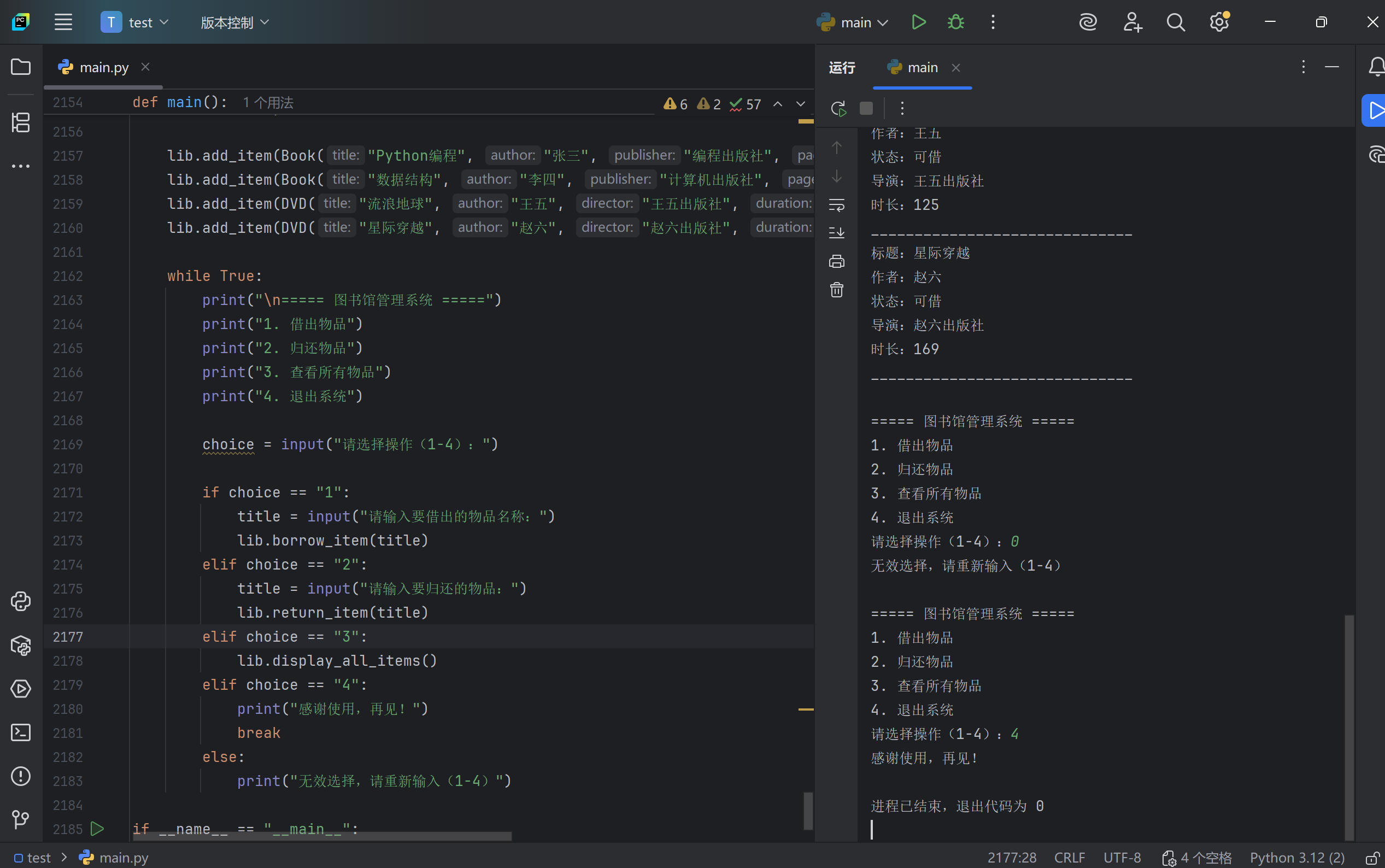Open Search Everywhere magnifier

1176,22
